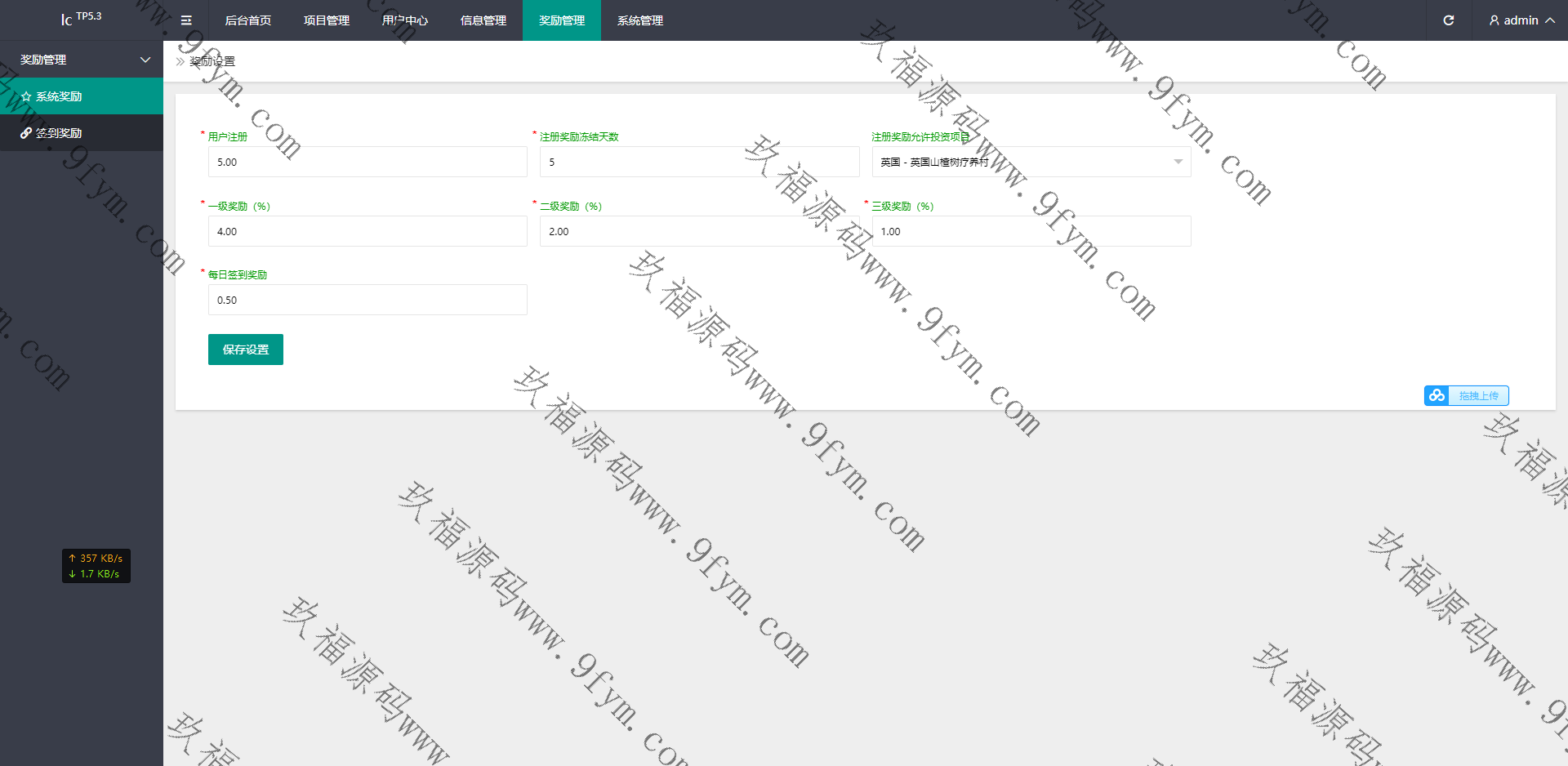This screenshot has width=1568, height=766.
Task: Click the cloud upload icon widget
Action: pos(1437,396)
